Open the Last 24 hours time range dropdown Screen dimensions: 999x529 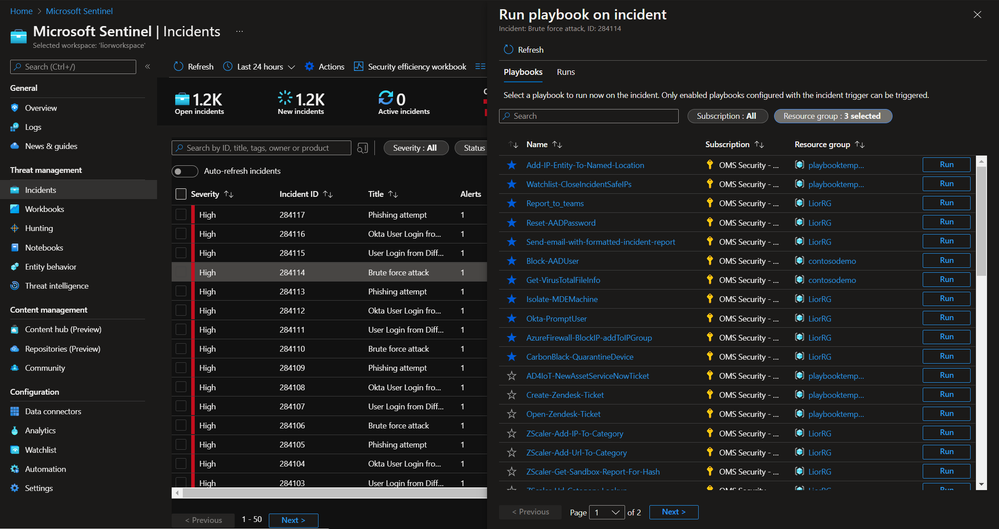tap(259, 66)
